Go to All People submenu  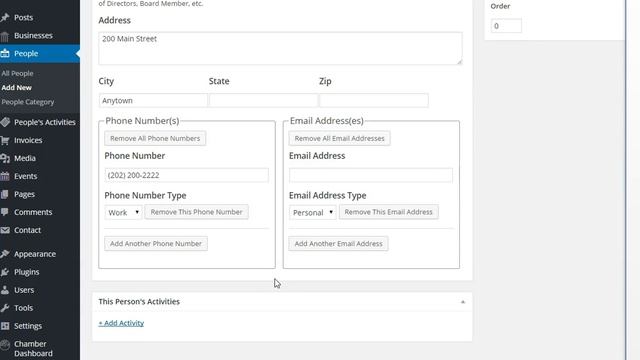point(17,73)
